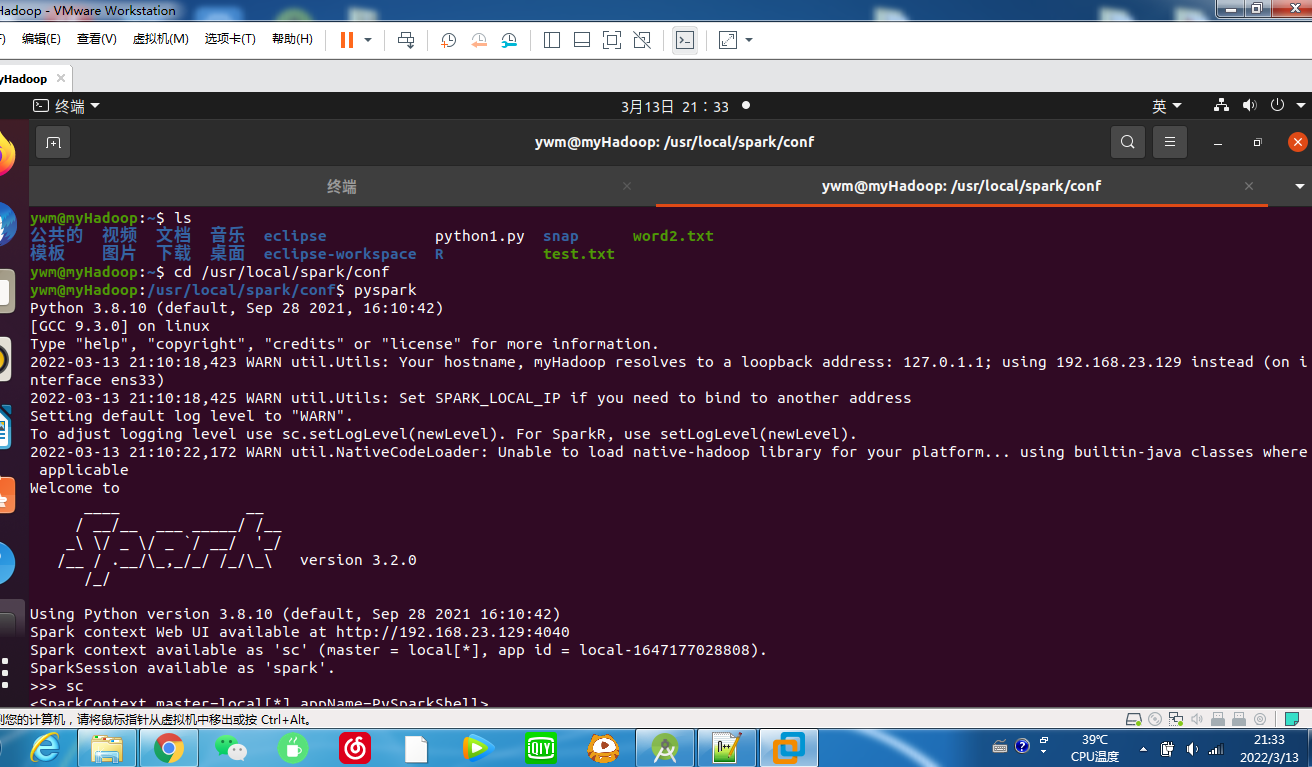Viewport: 1312px width, 767px height.
Task: Open the 编辑(E) menu
Action: (x=41, y=39)
